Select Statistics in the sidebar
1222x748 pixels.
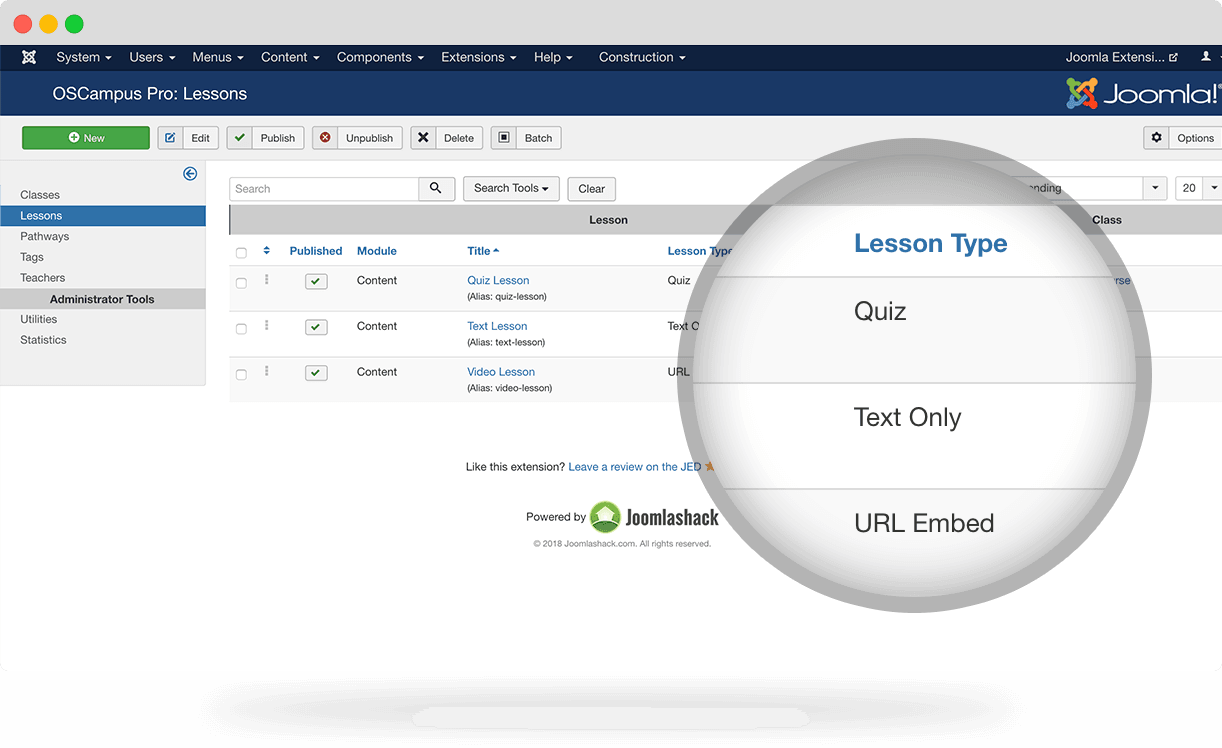[43, 340]
